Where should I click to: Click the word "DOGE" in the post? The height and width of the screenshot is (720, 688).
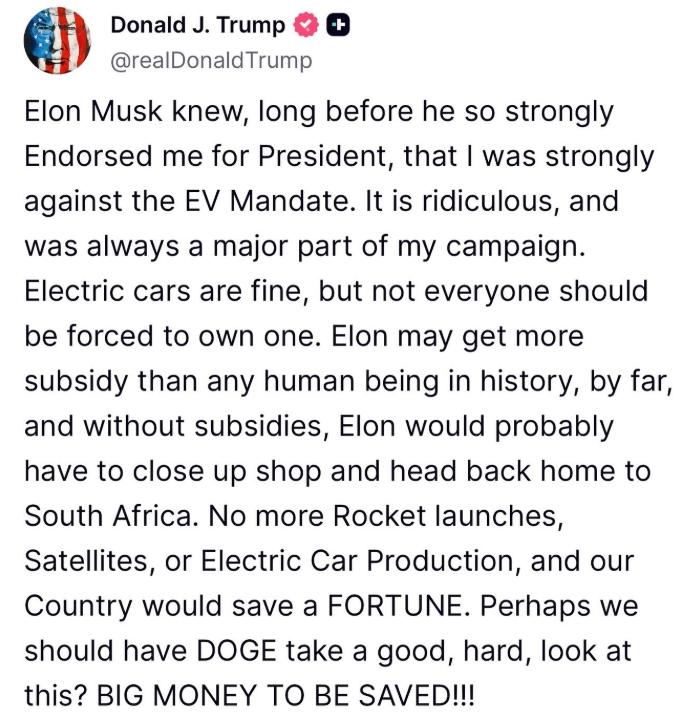pos(237,651)
